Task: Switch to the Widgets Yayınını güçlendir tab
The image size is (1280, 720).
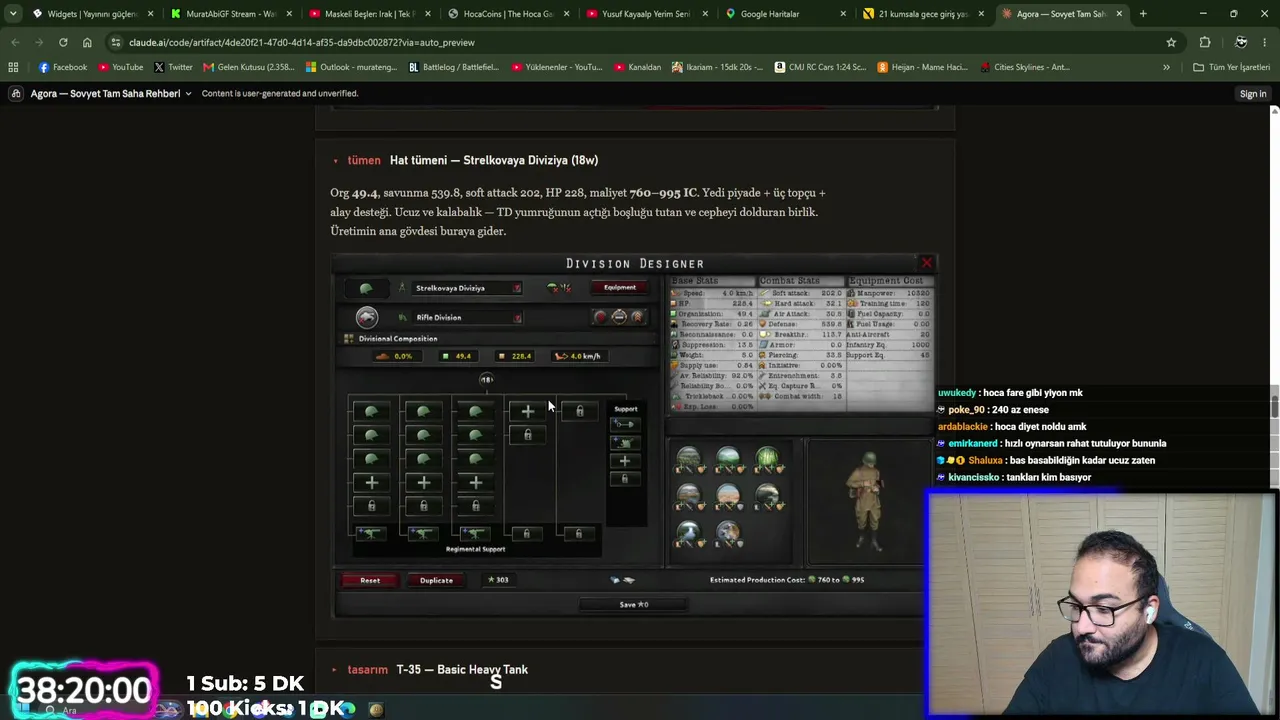Action: click(x=94, y=14)
